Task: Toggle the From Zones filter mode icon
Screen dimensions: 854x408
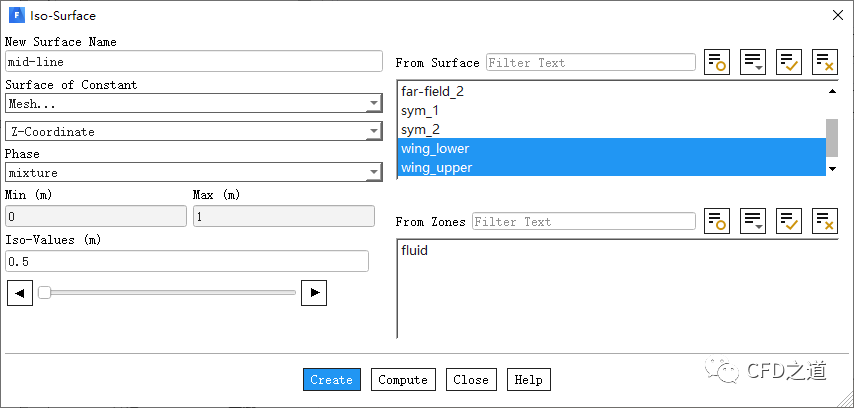Action: pos(717,221)
